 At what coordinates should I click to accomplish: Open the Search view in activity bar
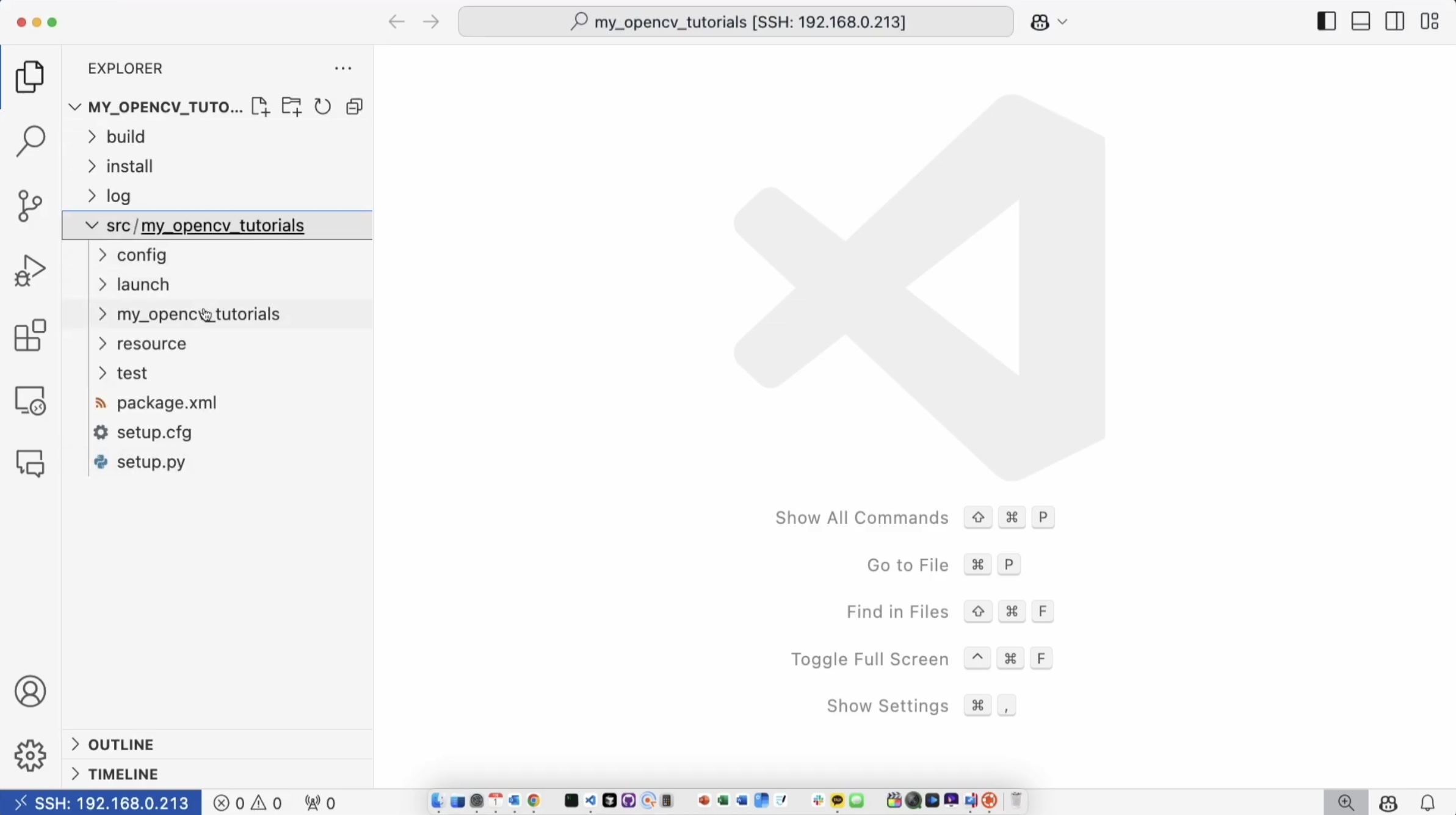tap(30, 141)
